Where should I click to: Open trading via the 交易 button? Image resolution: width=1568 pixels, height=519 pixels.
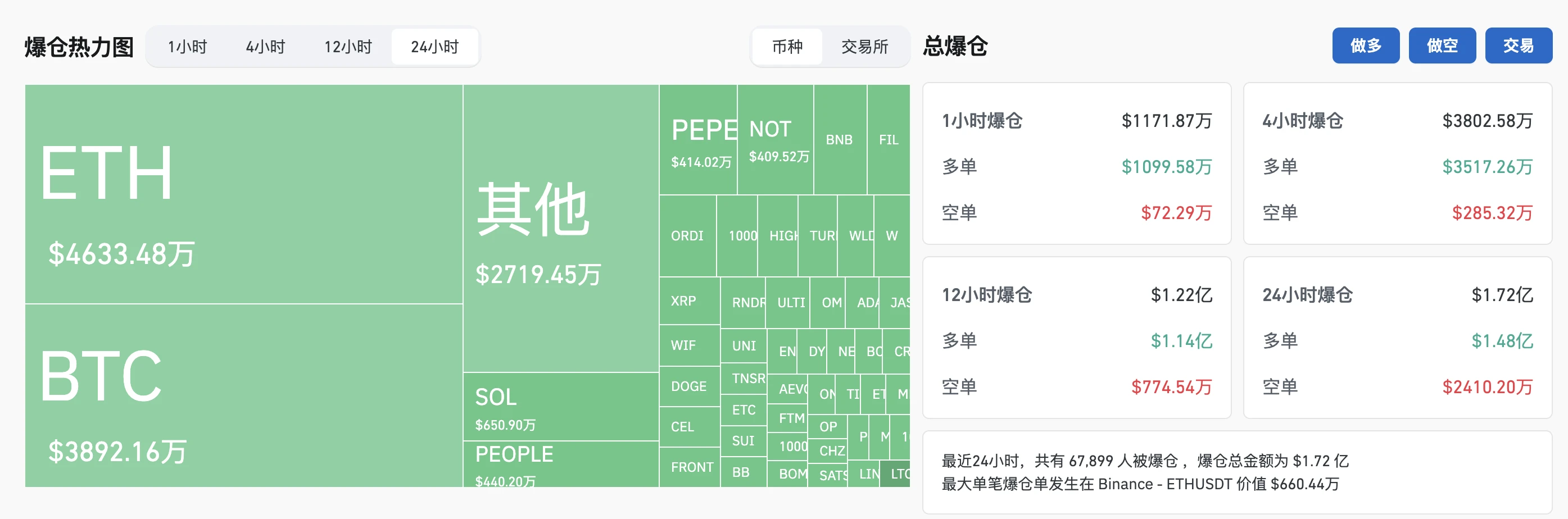click(1517, 45)
